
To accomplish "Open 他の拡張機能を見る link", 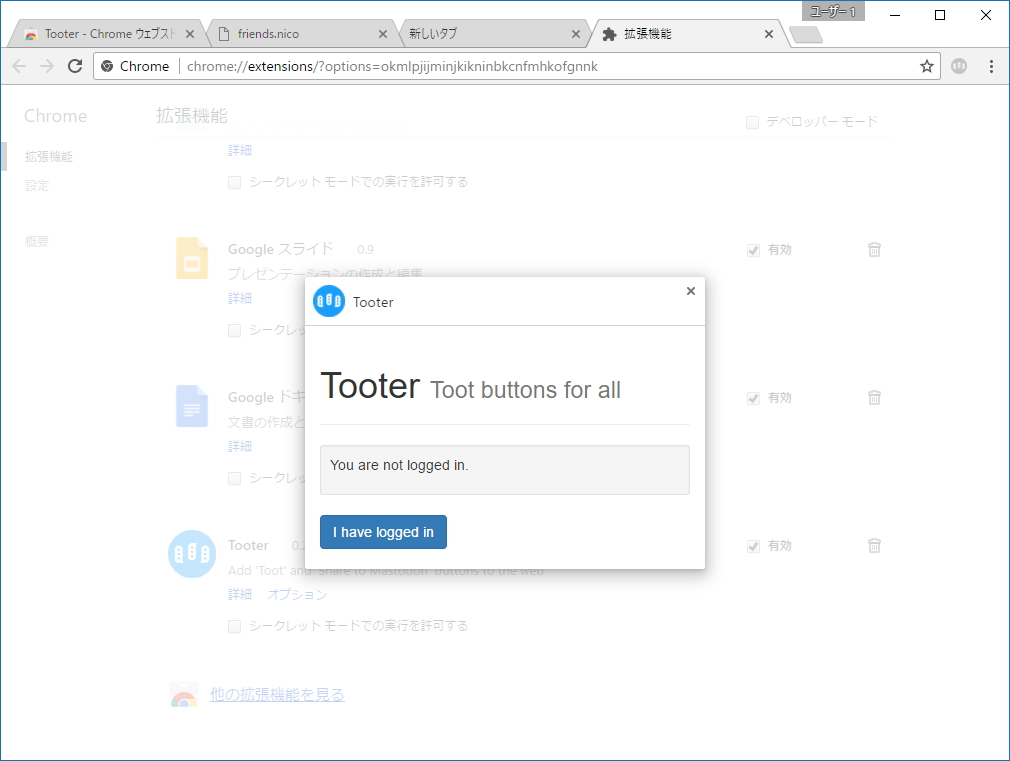I will tap(276, 694).
